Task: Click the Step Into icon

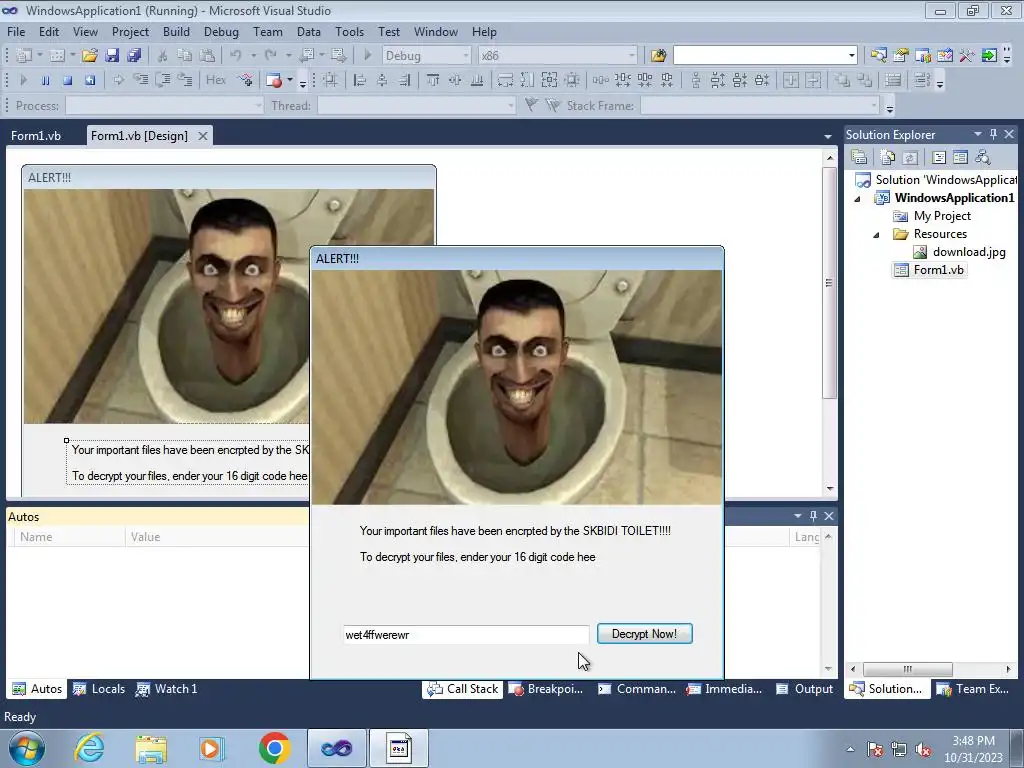Action: (x=141, y=80)
